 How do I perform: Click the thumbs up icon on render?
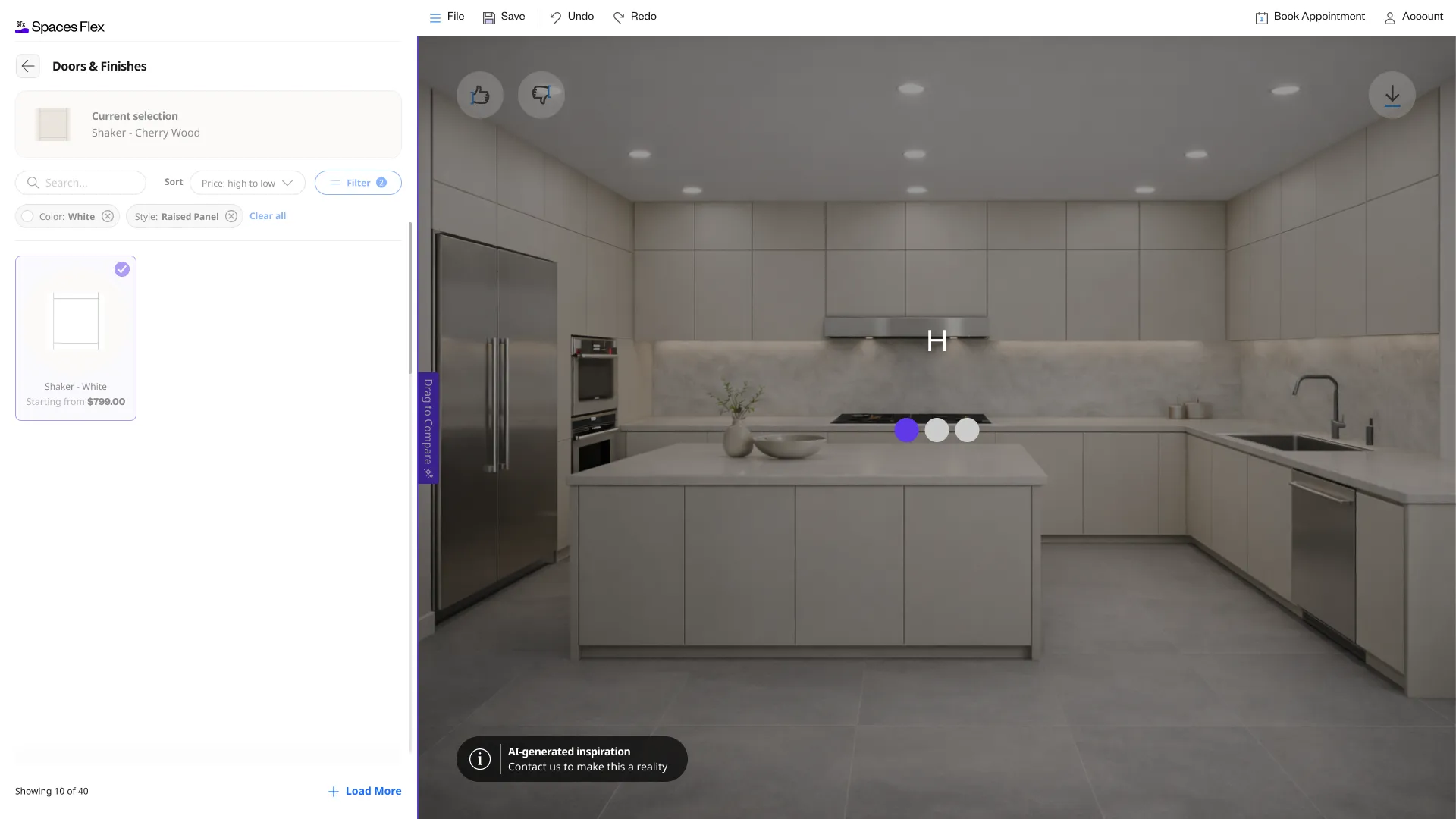coord(480,95)
